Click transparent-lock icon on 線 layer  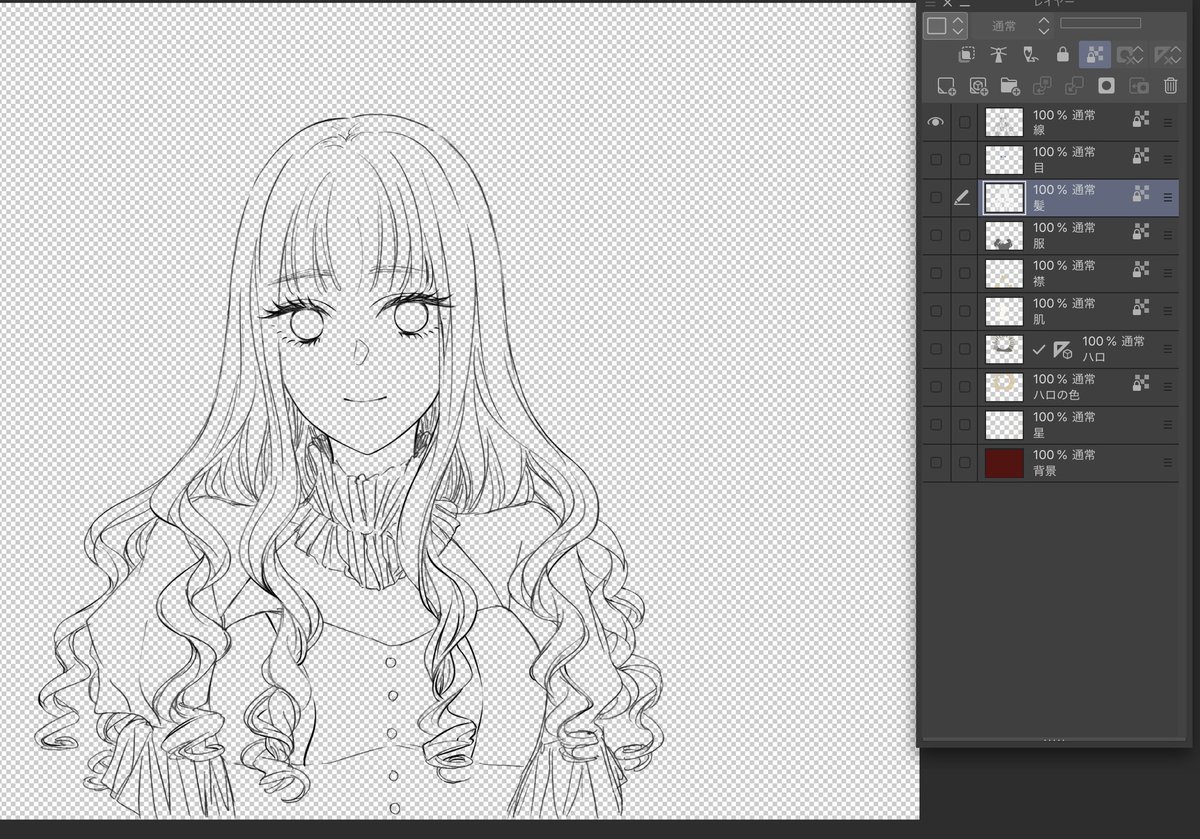(x=1141, y=120)
